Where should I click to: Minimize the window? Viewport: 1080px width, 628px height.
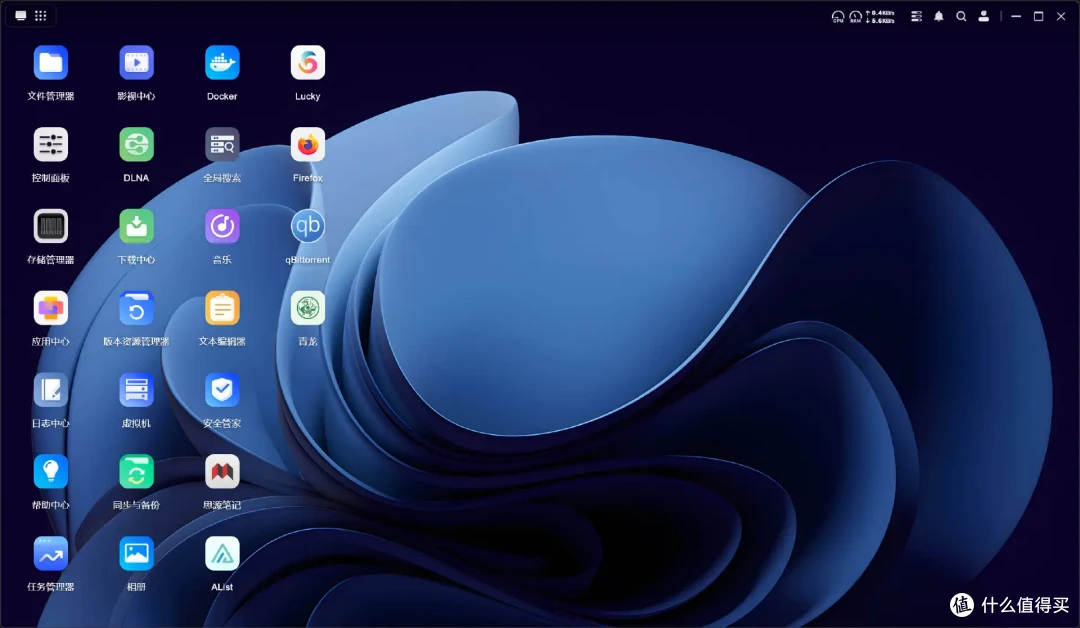[x=1016, y=17]
